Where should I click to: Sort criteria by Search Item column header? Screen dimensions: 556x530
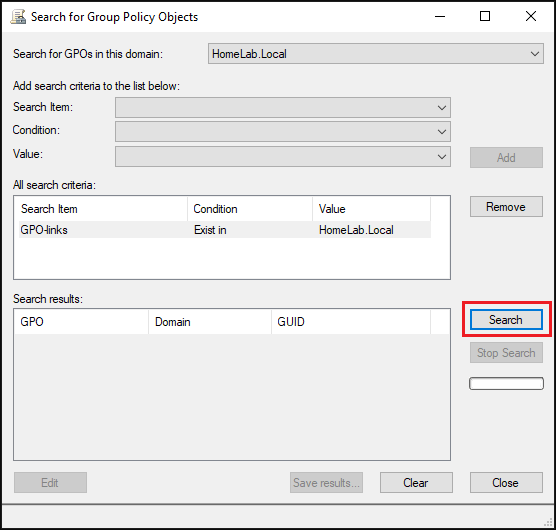(x=101, y=209)
